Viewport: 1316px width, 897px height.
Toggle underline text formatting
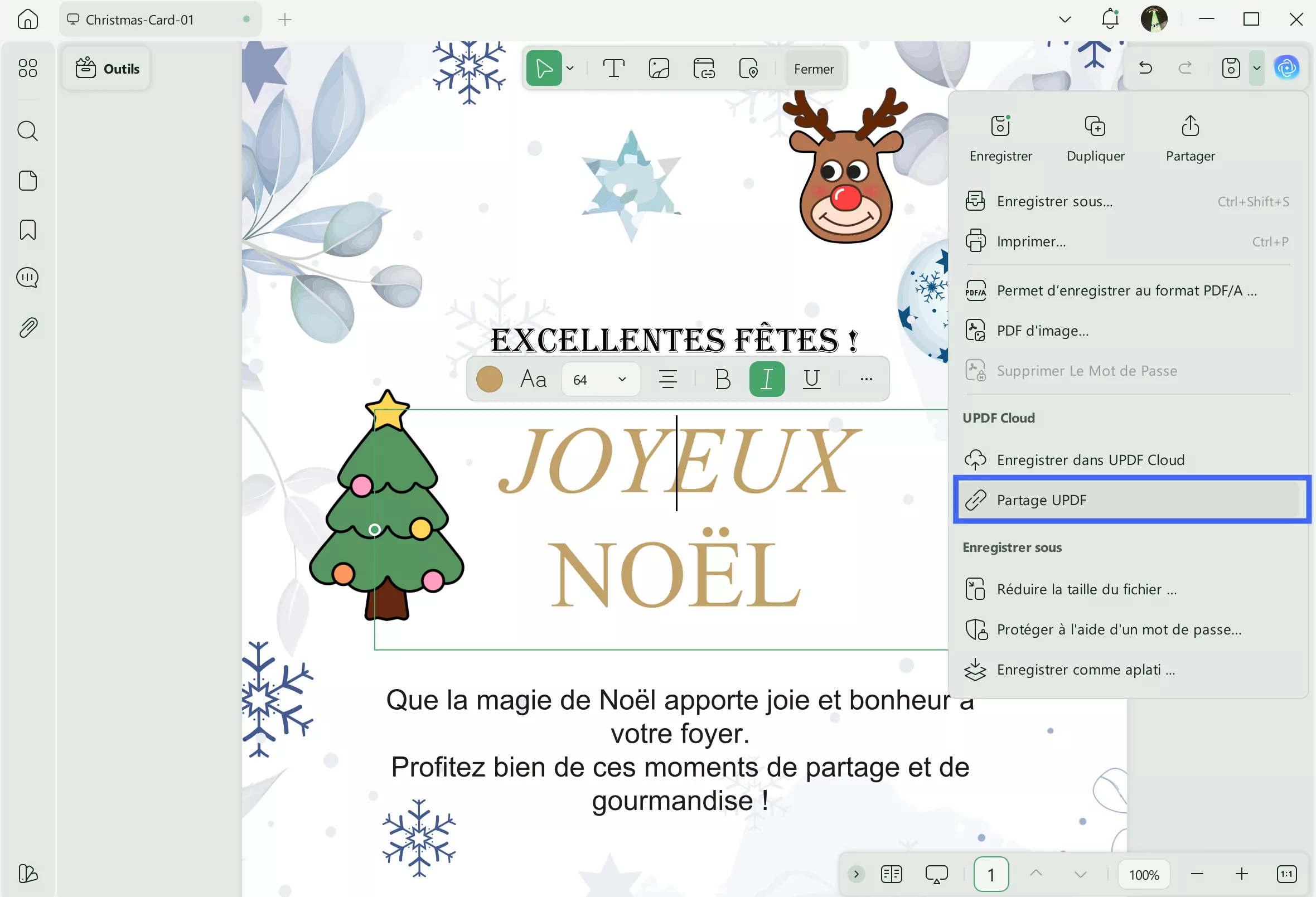tap(811, 379)
